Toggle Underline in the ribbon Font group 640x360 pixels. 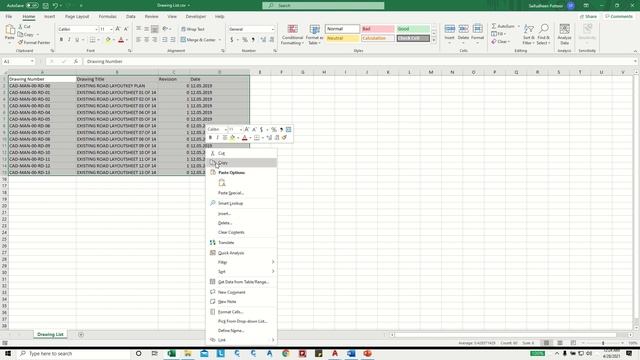point(77,40)
